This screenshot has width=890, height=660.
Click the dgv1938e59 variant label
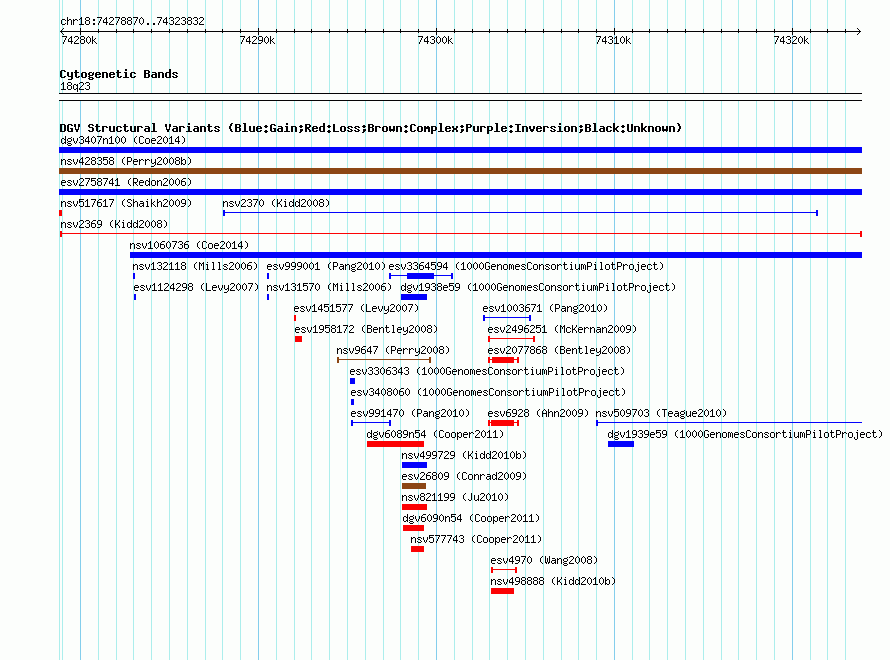point(538,287)
